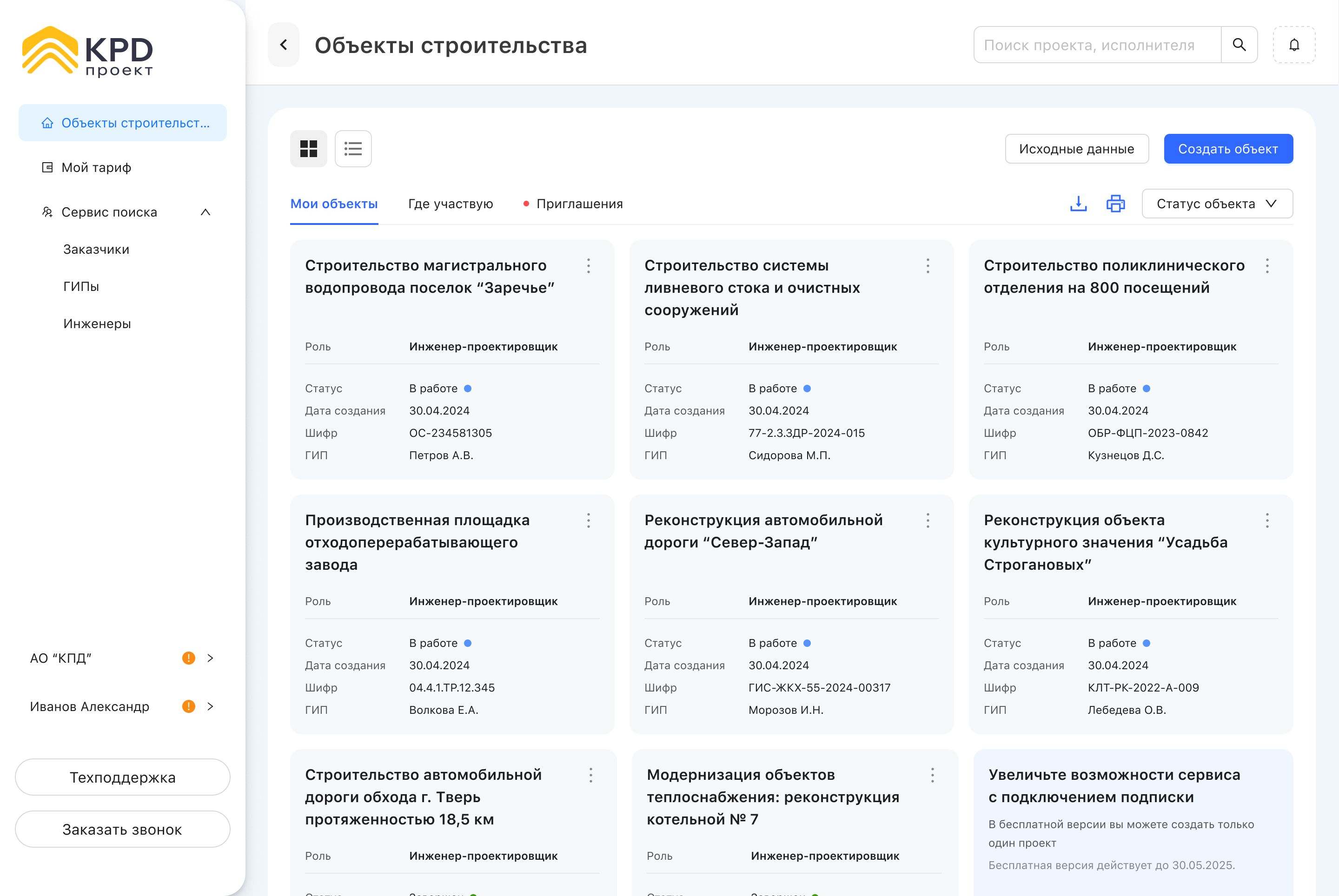
Task: Click ГИП name Морозов И.Н.
Action: (786, 710)
